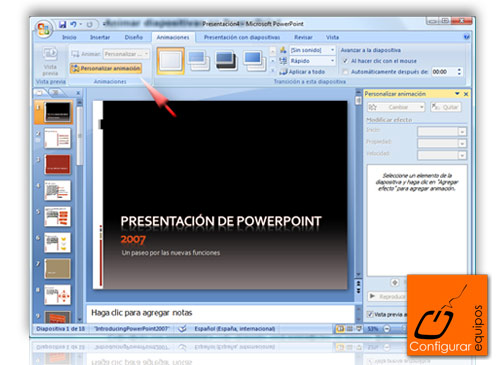Open Presentación con diapositivas tab

point(242,37)
